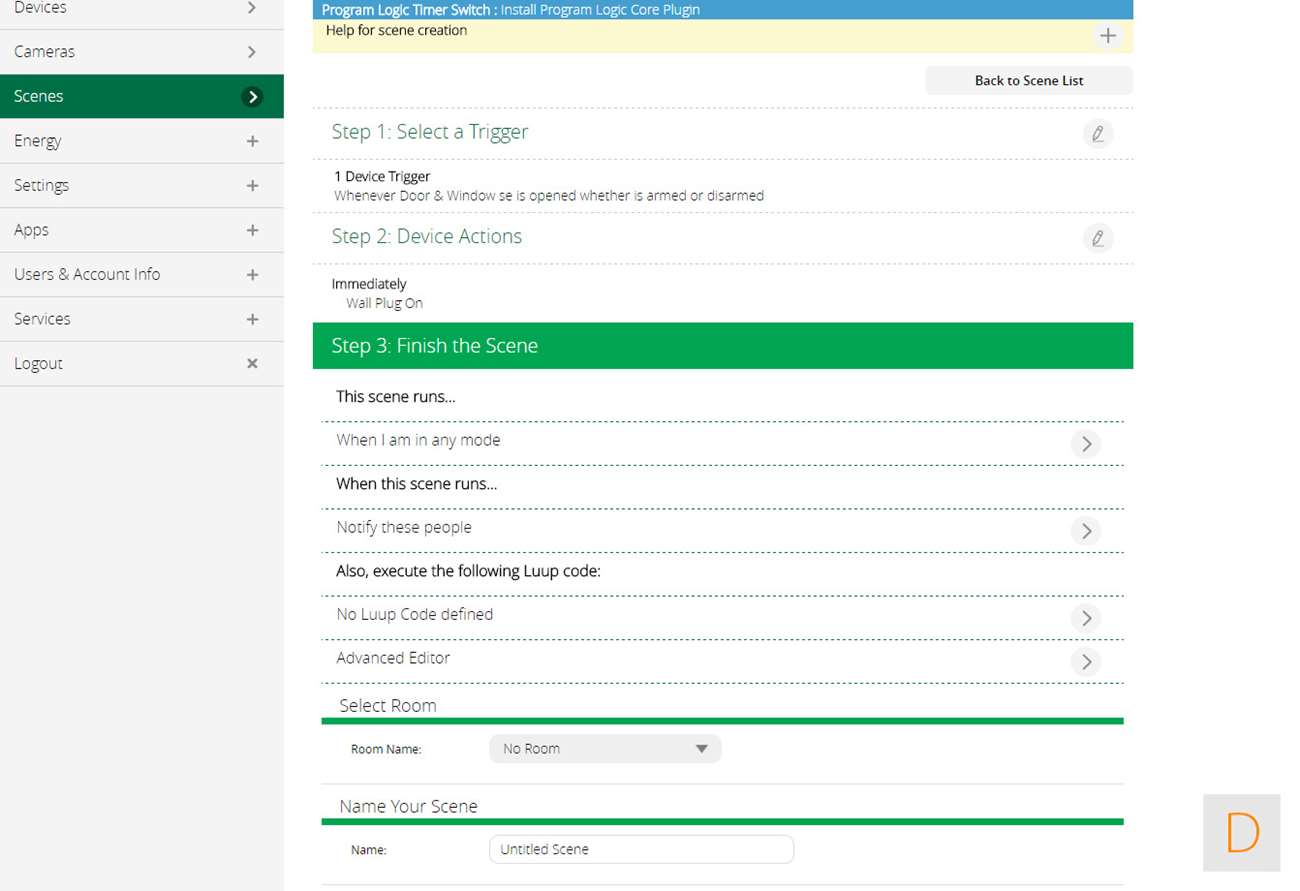
Task: Click the scene Name input field
Action: click(x=641, y=850)
